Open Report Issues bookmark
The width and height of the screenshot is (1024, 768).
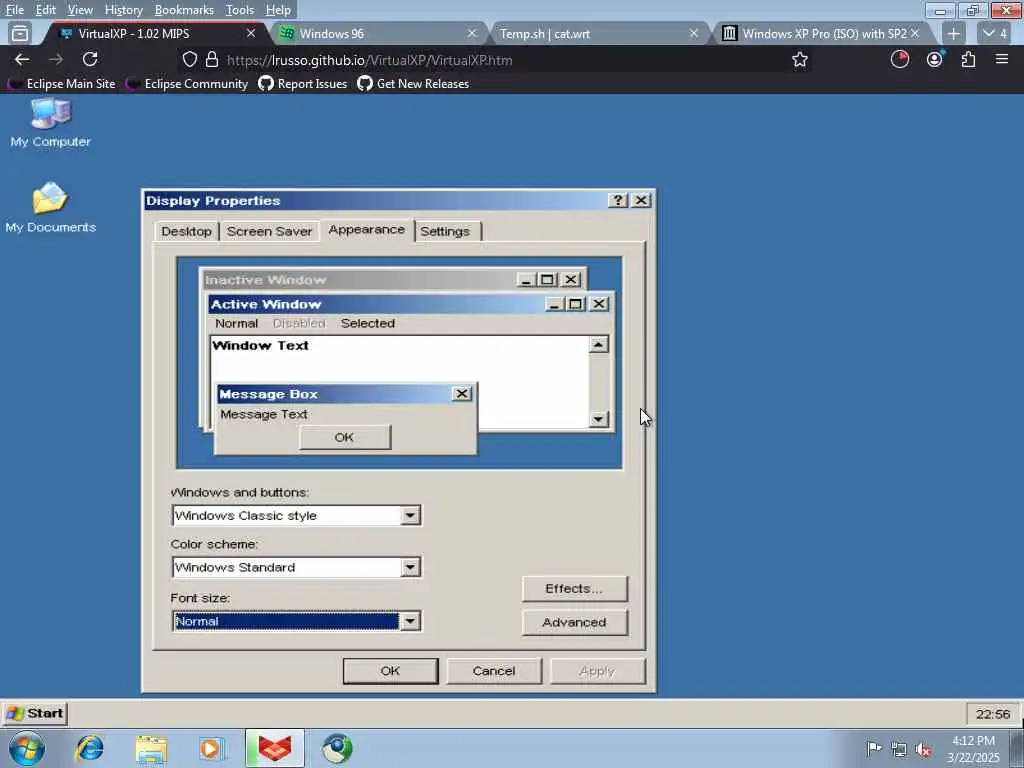click(x=303, y=84)
